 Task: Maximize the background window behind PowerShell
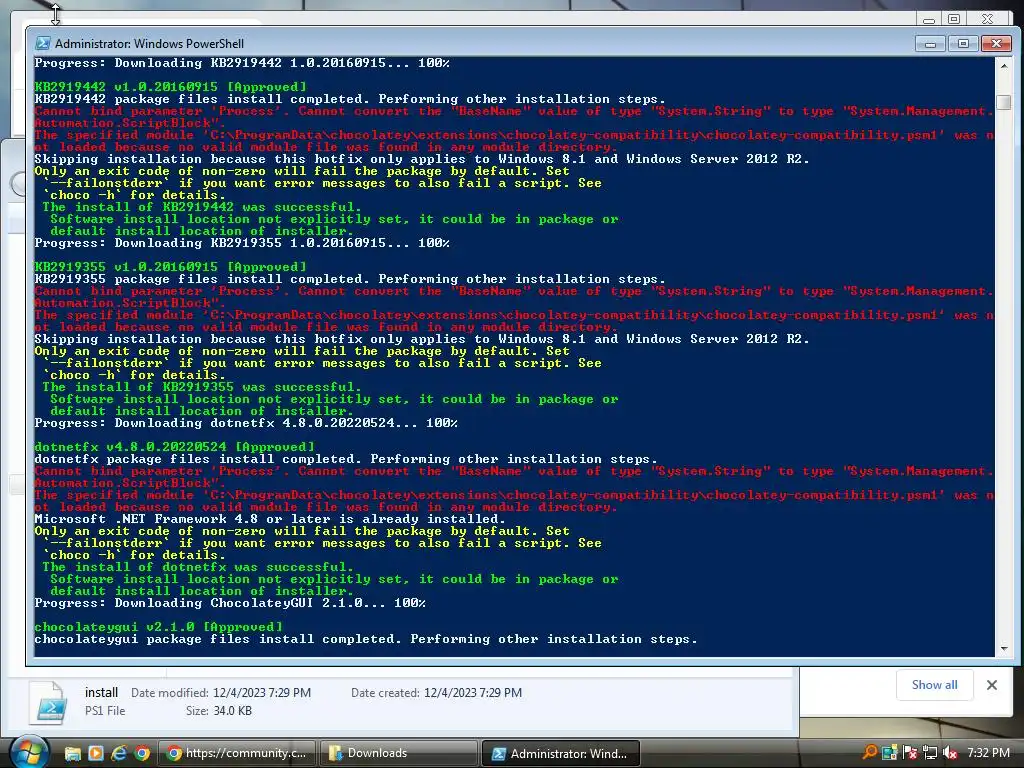coord(954,19)
